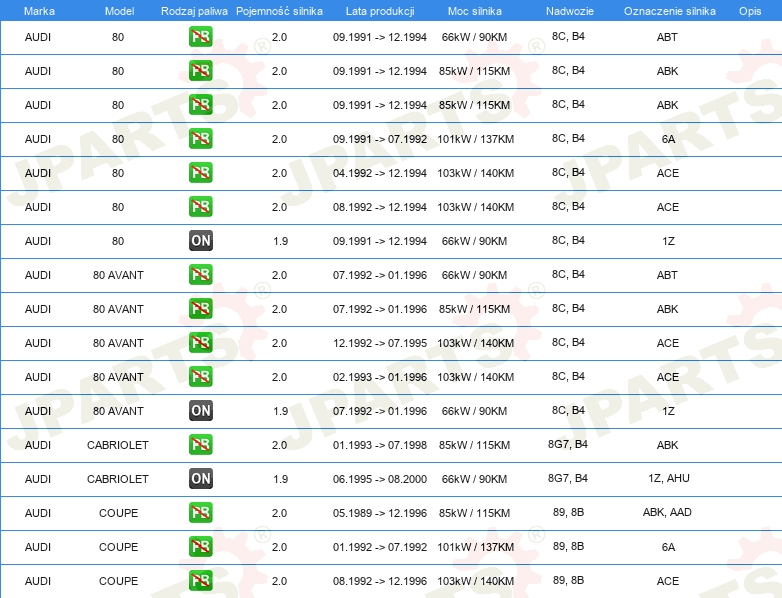Select engine code ABK, AAD

(x=667, y=512)
